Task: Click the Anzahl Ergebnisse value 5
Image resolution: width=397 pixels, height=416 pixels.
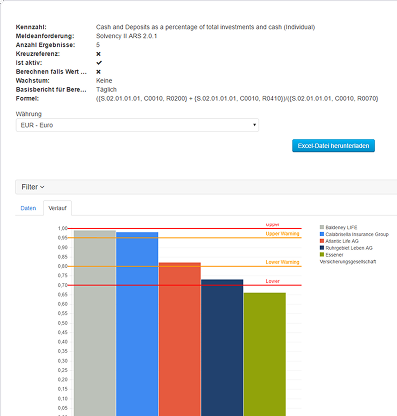Action: coord(98,45)
